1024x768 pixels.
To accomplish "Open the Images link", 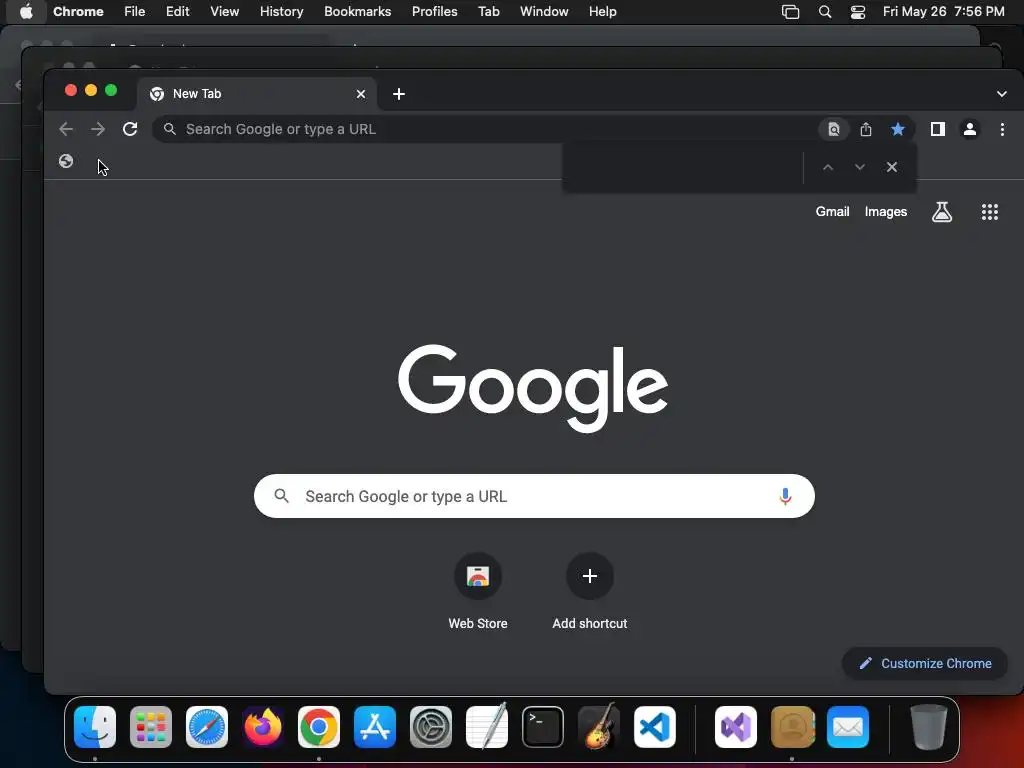I will (x=886, y=212).
